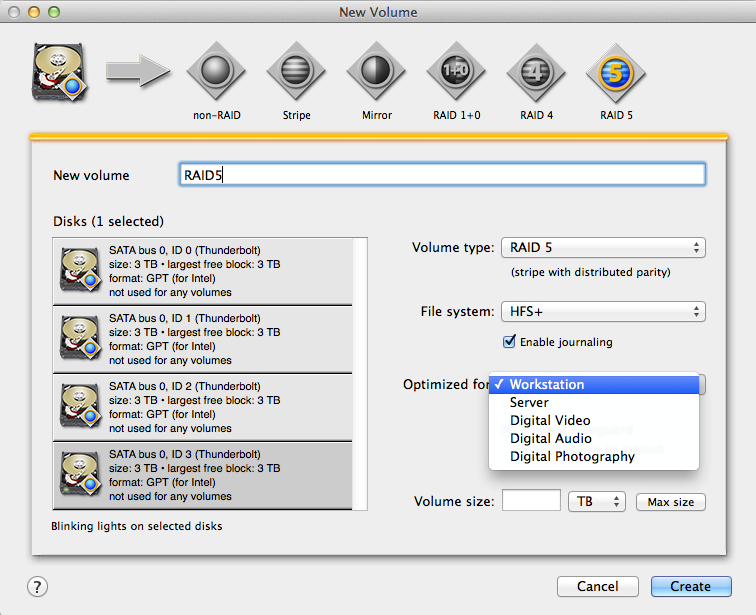Open the TB size unit dropdown
The width and height of the screenshot is (756, 615).
point(597,501)
